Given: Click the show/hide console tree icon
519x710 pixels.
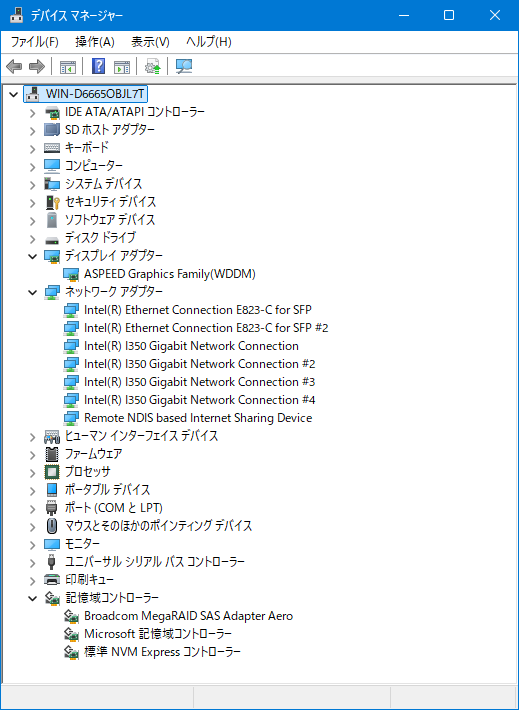Looking at the screenshot, I should (68, 67).
